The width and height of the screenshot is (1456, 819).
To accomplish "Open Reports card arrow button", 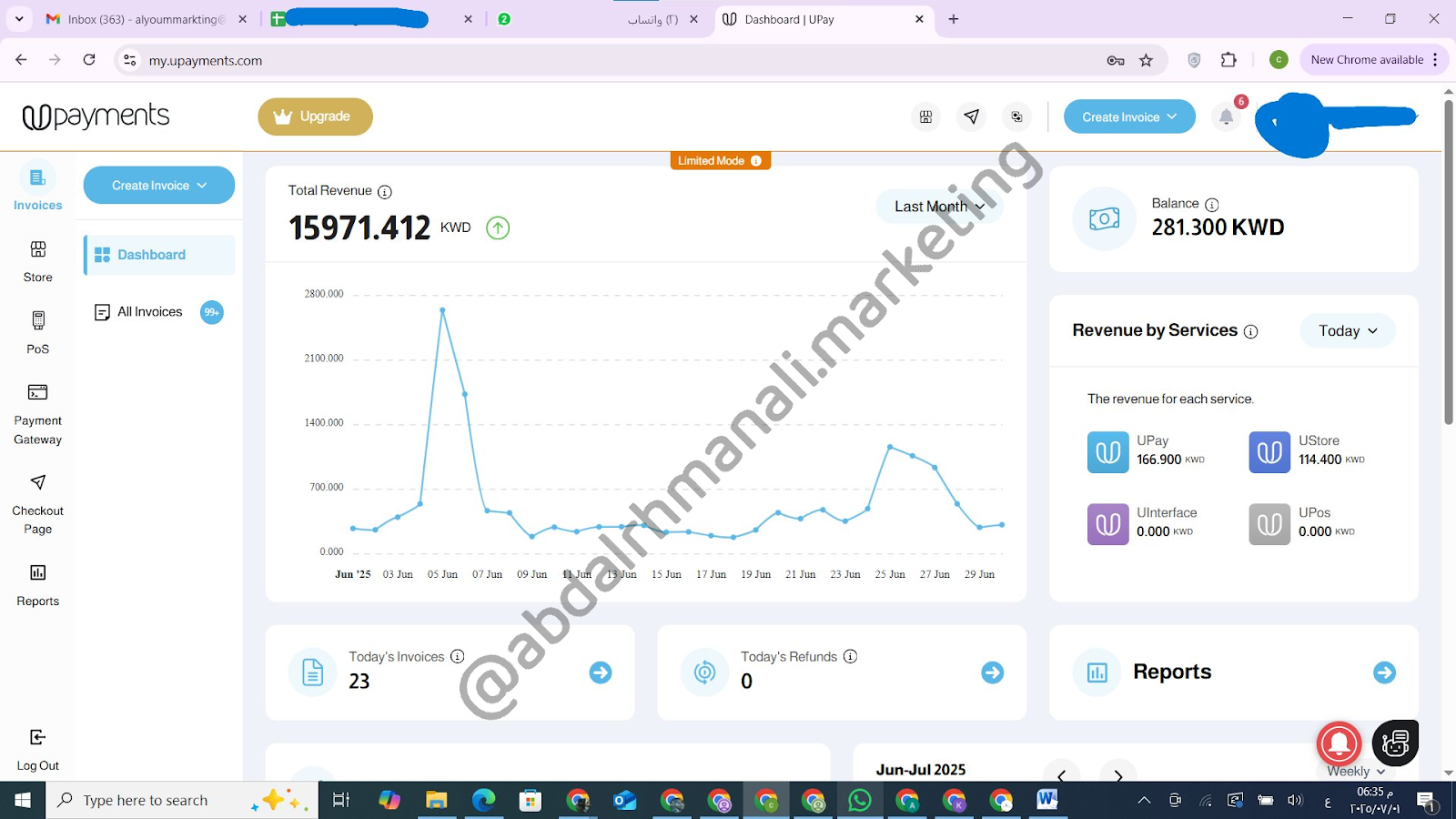I will (x=1385, y=672).
